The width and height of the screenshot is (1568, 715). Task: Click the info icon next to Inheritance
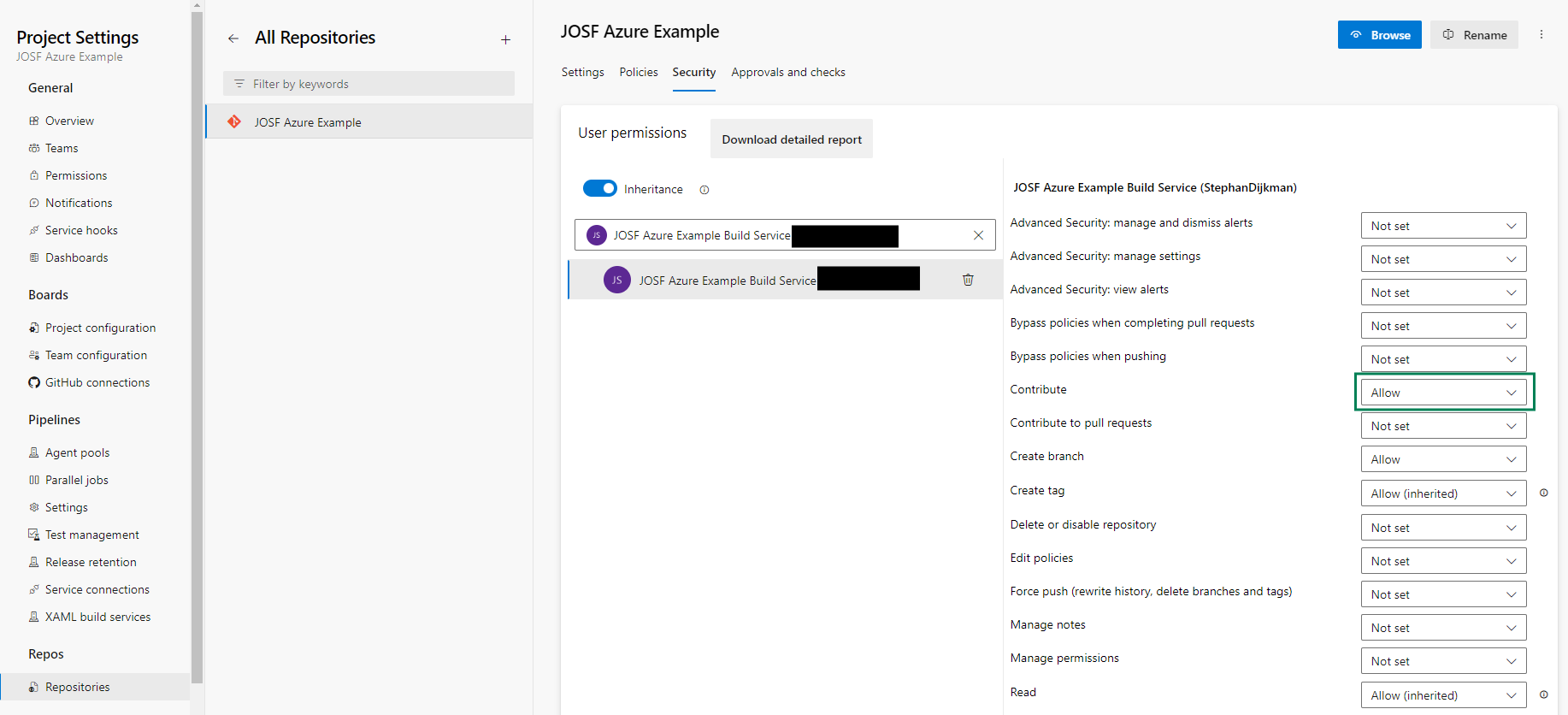704,190
